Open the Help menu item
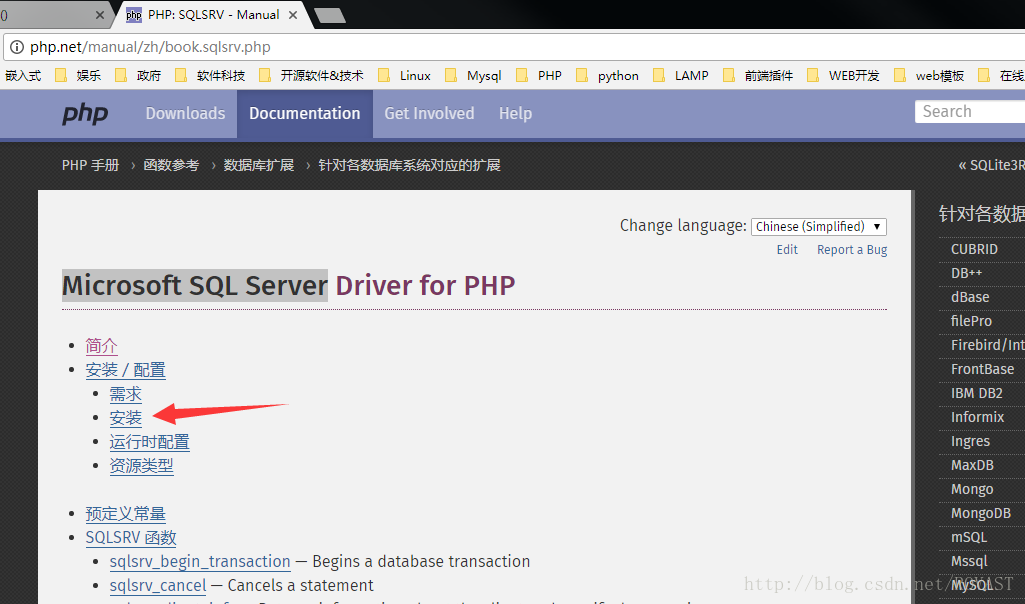Screen dimensions: 1025x604 tap(515, 114)
